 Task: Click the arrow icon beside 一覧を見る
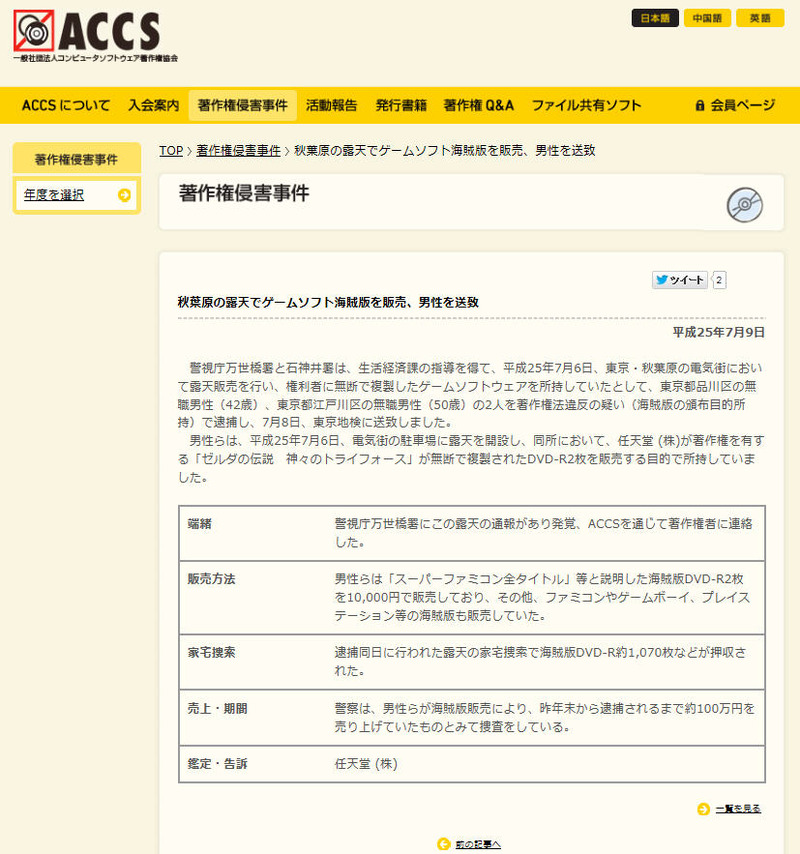704,809
